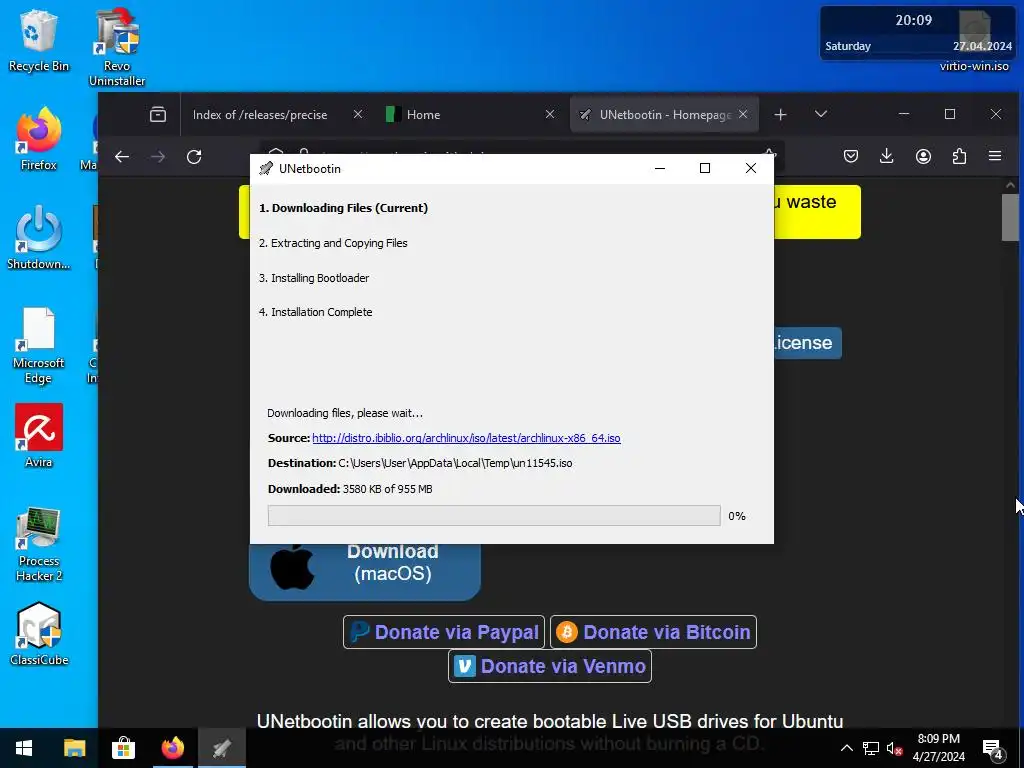Click Donate via Paypal
1024x768 pixels.
(x=444, y=632)
